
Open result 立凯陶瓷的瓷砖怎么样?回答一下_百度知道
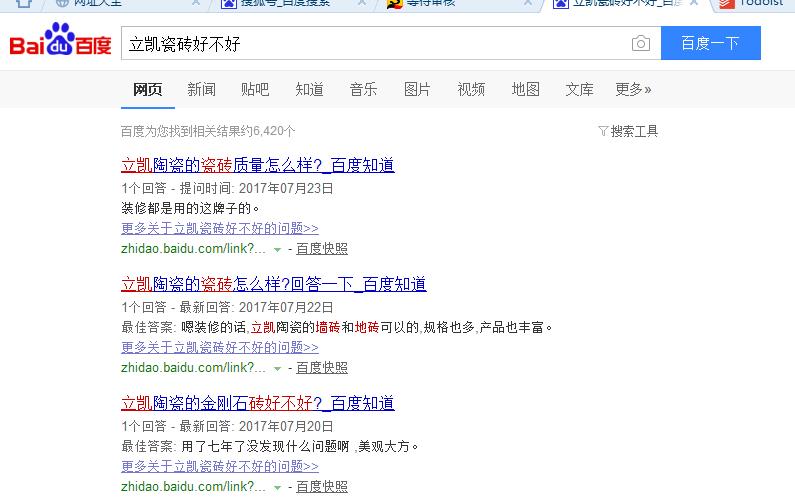pos(274,284)
